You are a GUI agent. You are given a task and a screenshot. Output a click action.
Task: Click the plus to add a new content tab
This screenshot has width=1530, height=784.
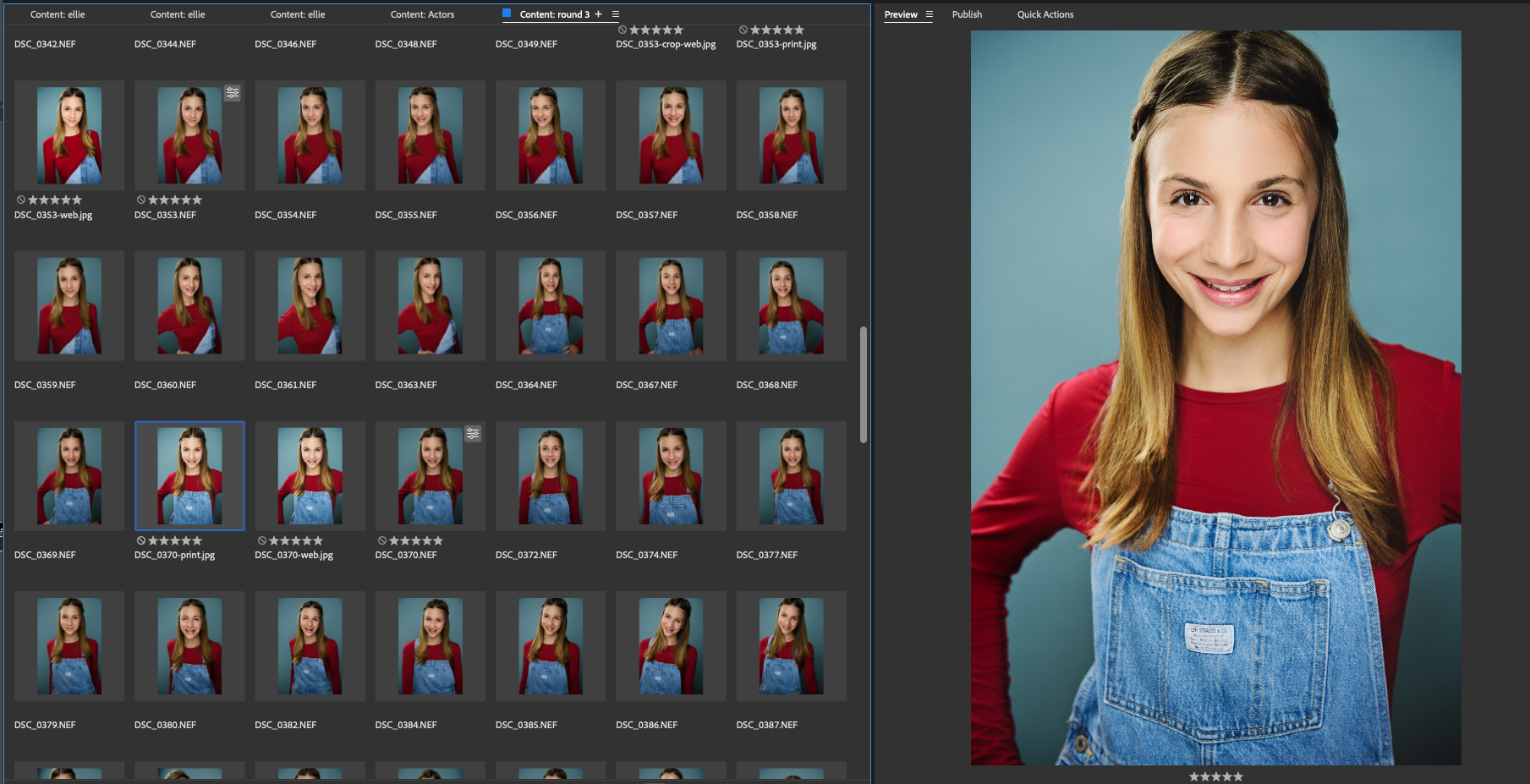598,14
